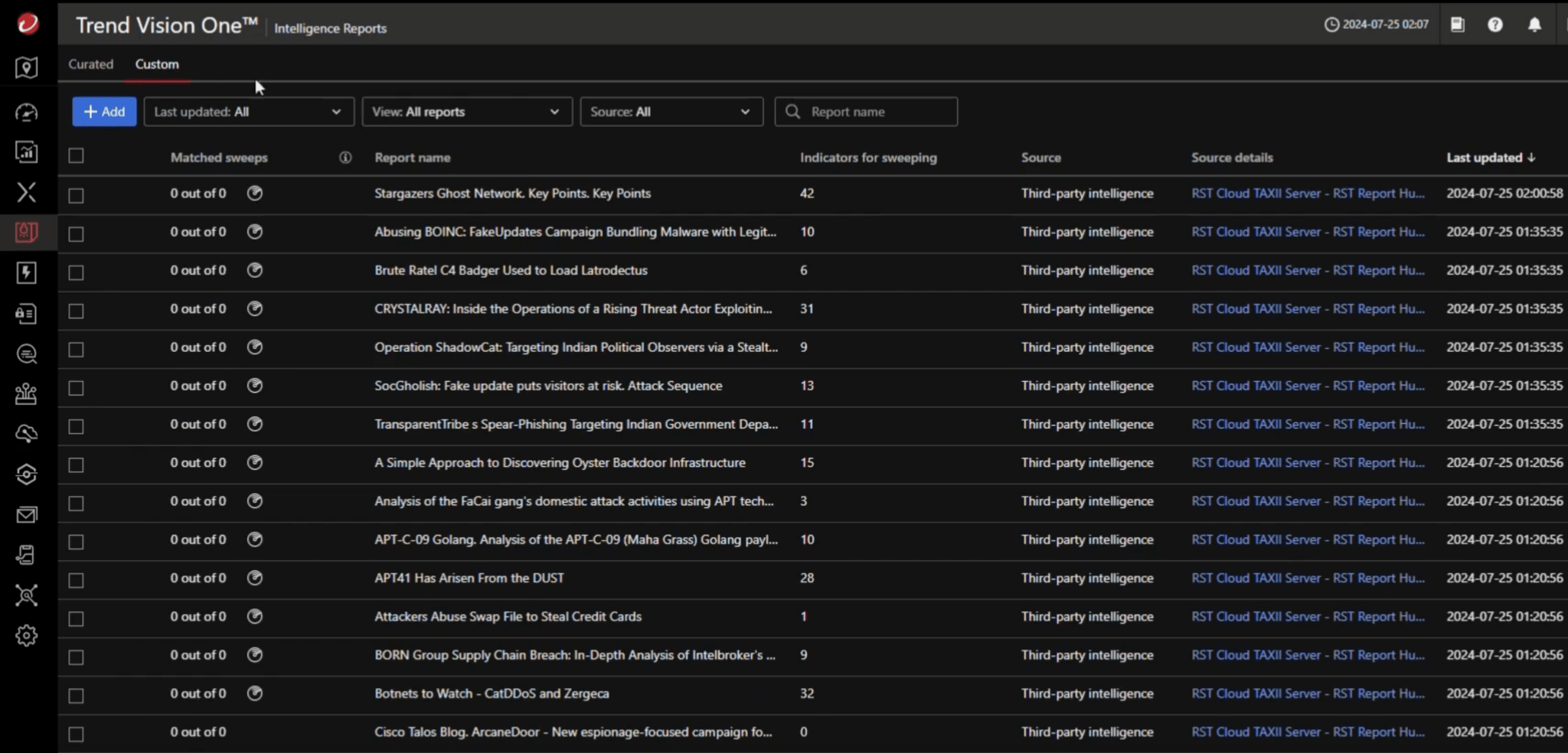Image resolution: width=1568 pixels, height=753 pixels.
Task: Click the Trend Micro logo icon
Action: (28, 24)
